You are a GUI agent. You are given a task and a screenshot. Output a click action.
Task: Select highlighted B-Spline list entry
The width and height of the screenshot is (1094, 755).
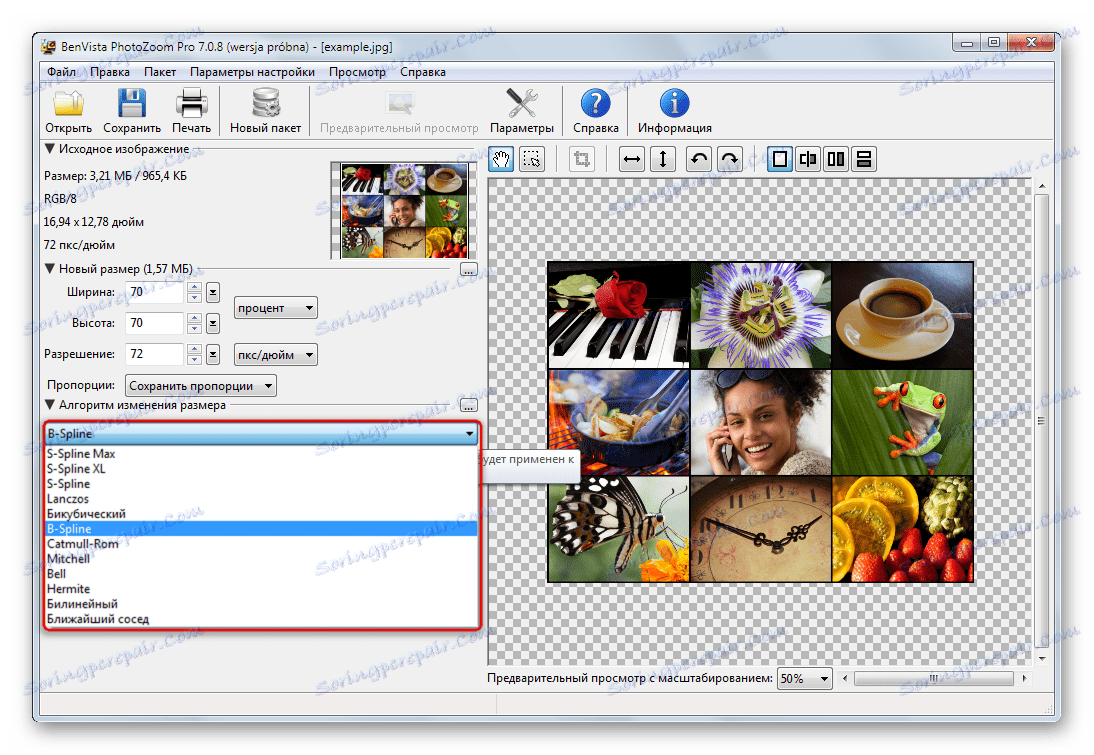[262, 529]
